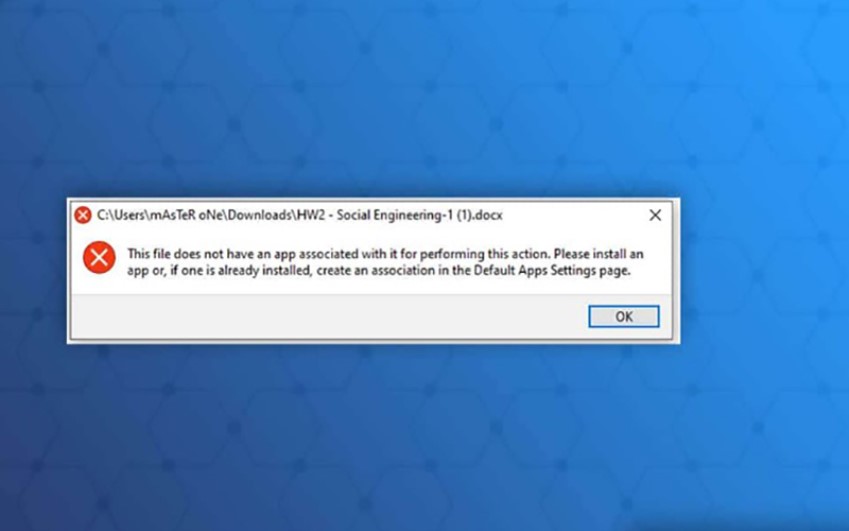Click the "Default Apps Settings page" text
This screenshot has height=531, width=849.
coord(551,270)
